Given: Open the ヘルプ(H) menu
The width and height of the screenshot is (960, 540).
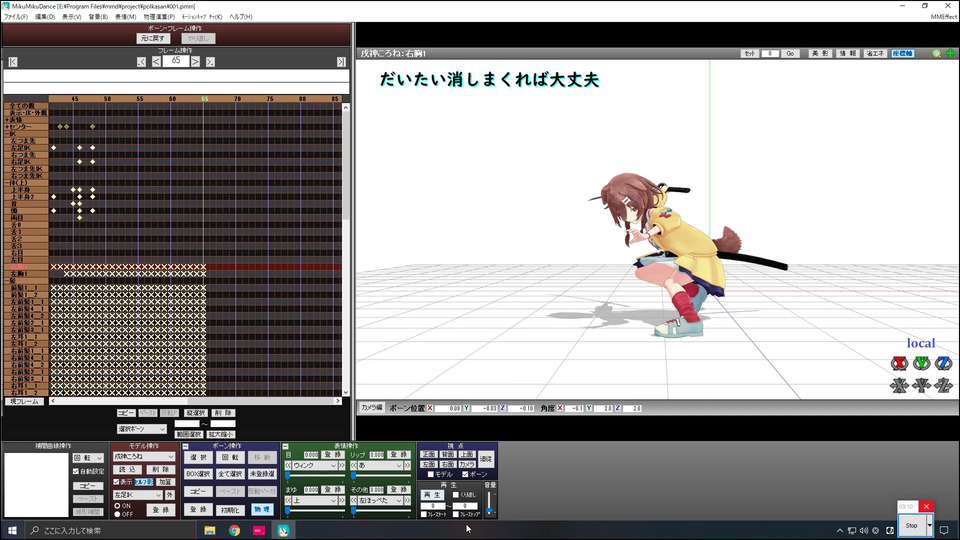Looking at the screenshot, I should coord(241,17).
